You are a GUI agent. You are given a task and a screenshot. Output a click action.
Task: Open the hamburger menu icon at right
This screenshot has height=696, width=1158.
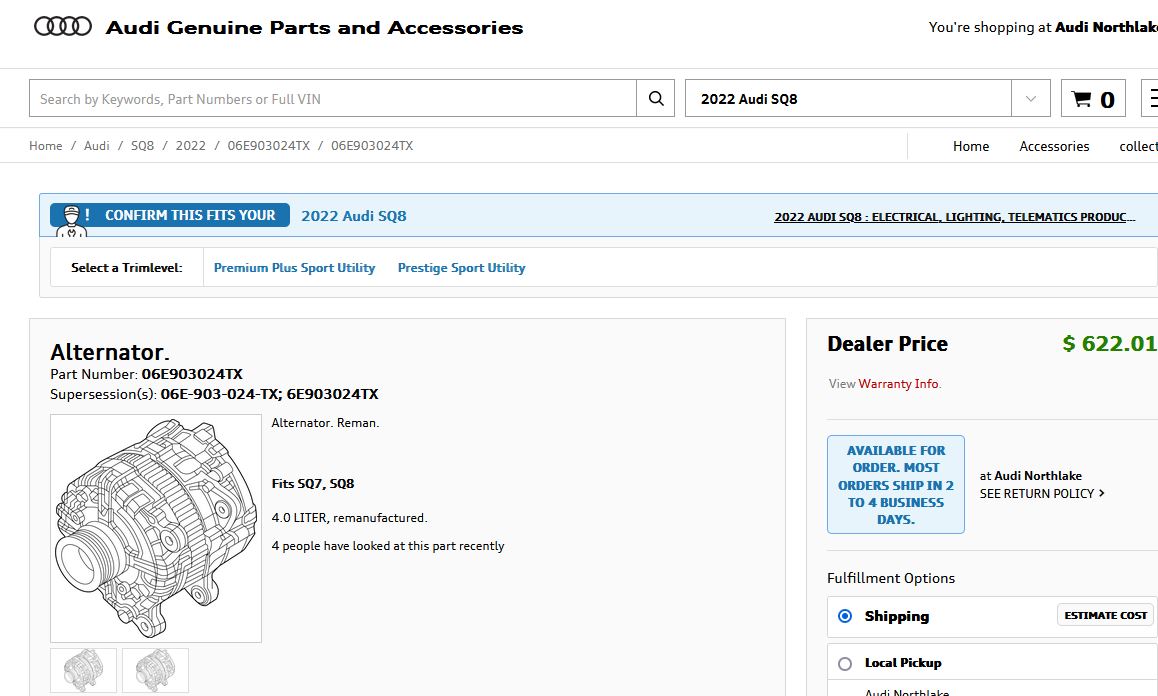(1152, 98)
